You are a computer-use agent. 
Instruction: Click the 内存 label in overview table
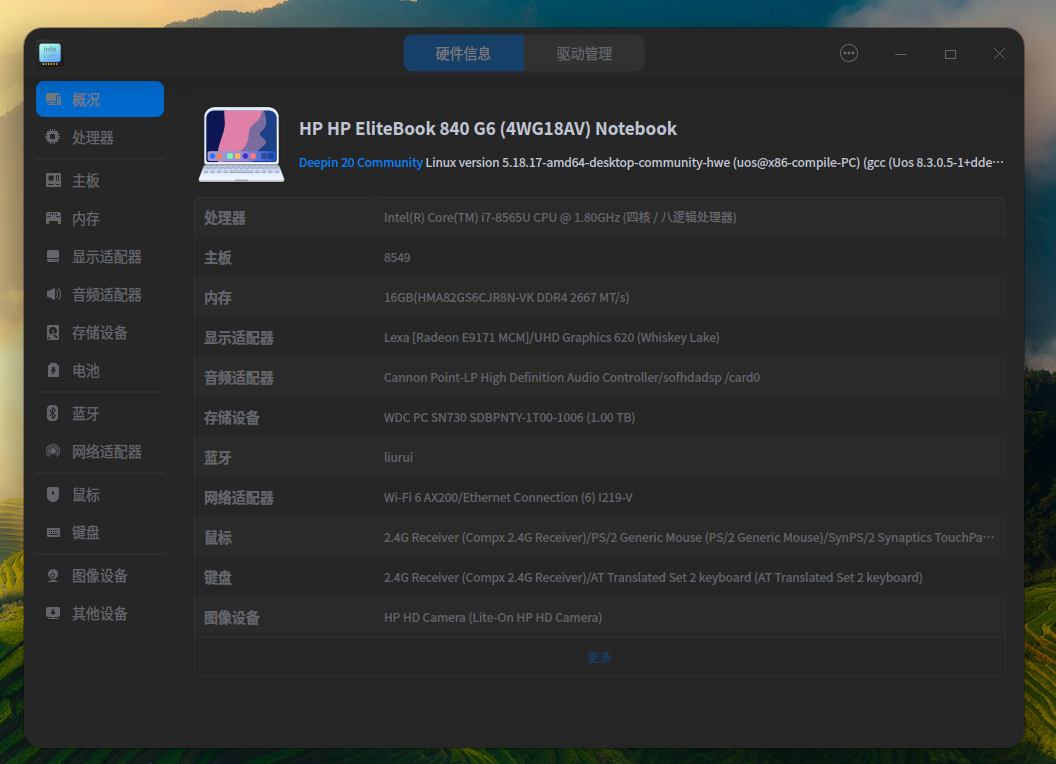point(218,298)
